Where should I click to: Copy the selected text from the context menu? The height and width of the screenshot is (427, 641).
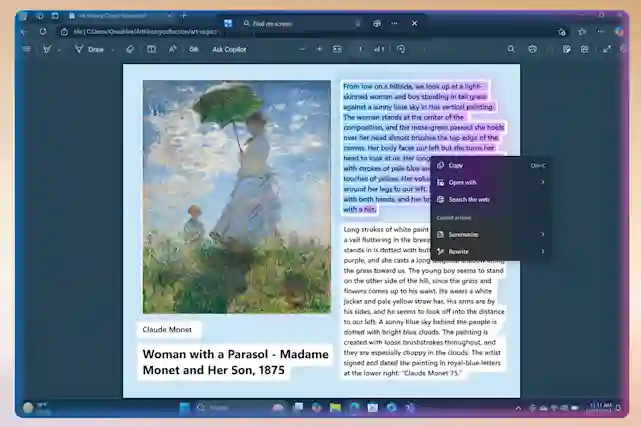491,165
